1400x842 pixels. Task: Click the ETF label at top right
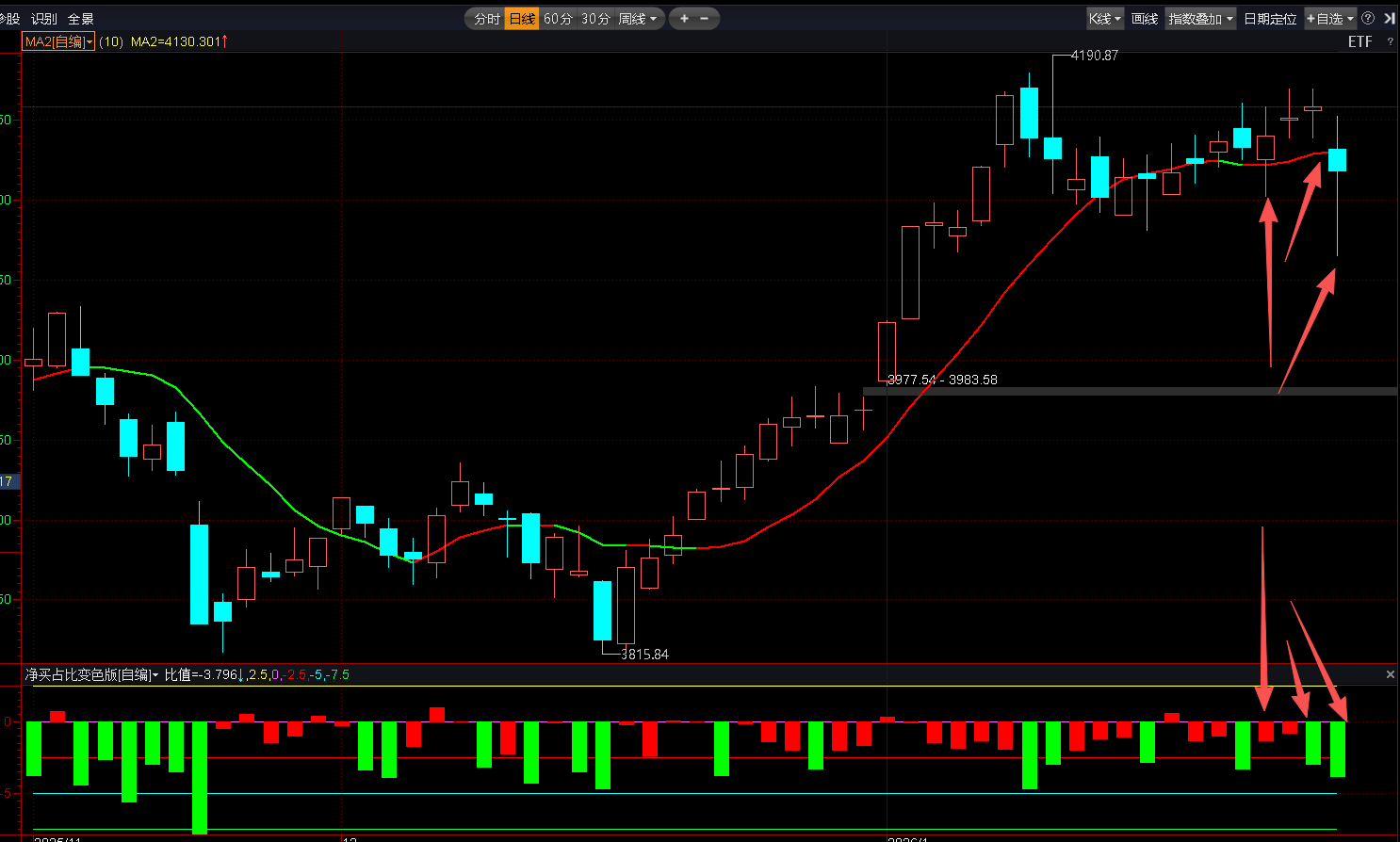click(1359, 41)
